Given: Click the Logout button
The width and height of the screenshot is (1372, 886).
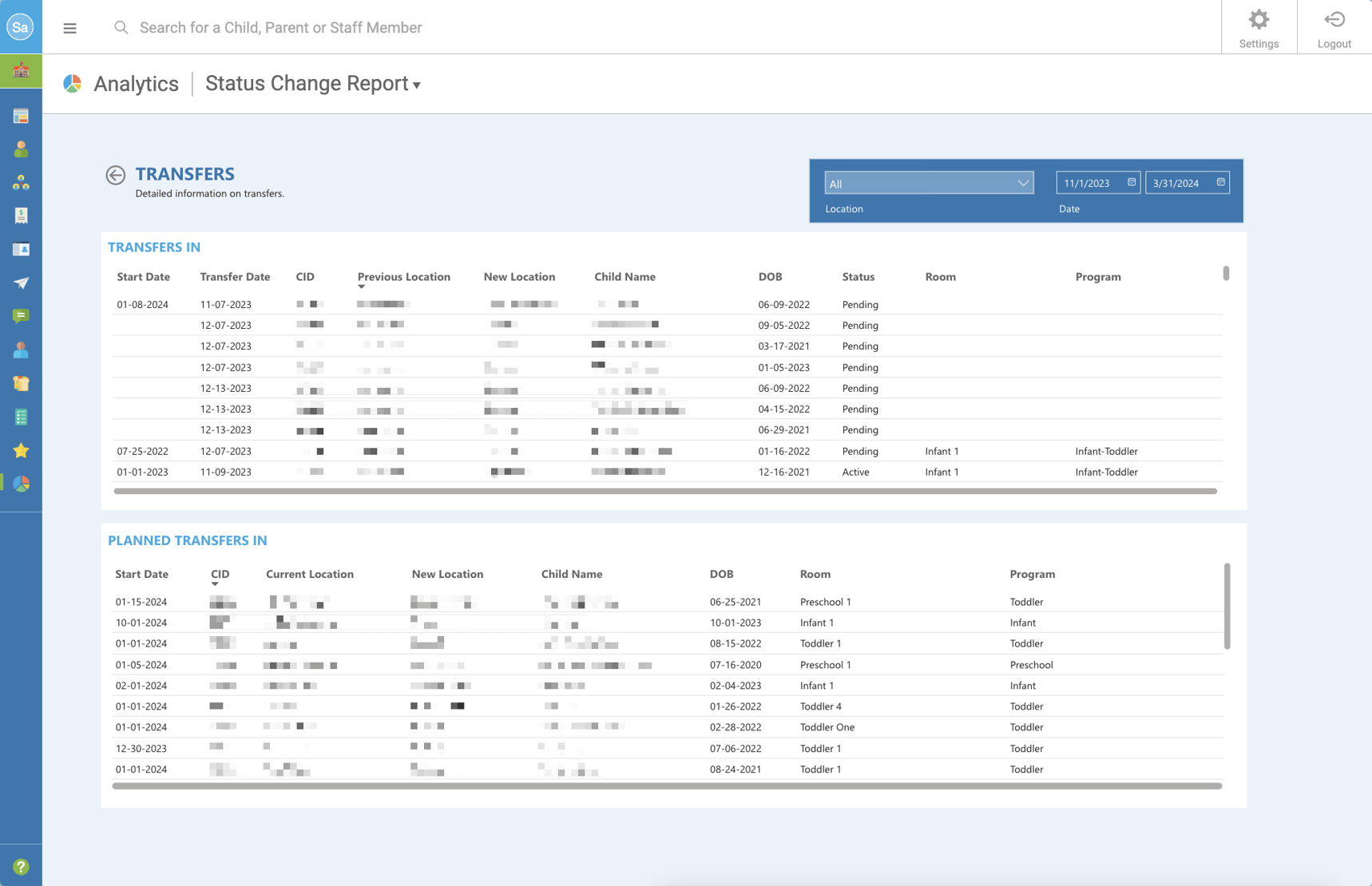Looking at the screenshot, I should pyautogui.click(x=1334, y=26).
